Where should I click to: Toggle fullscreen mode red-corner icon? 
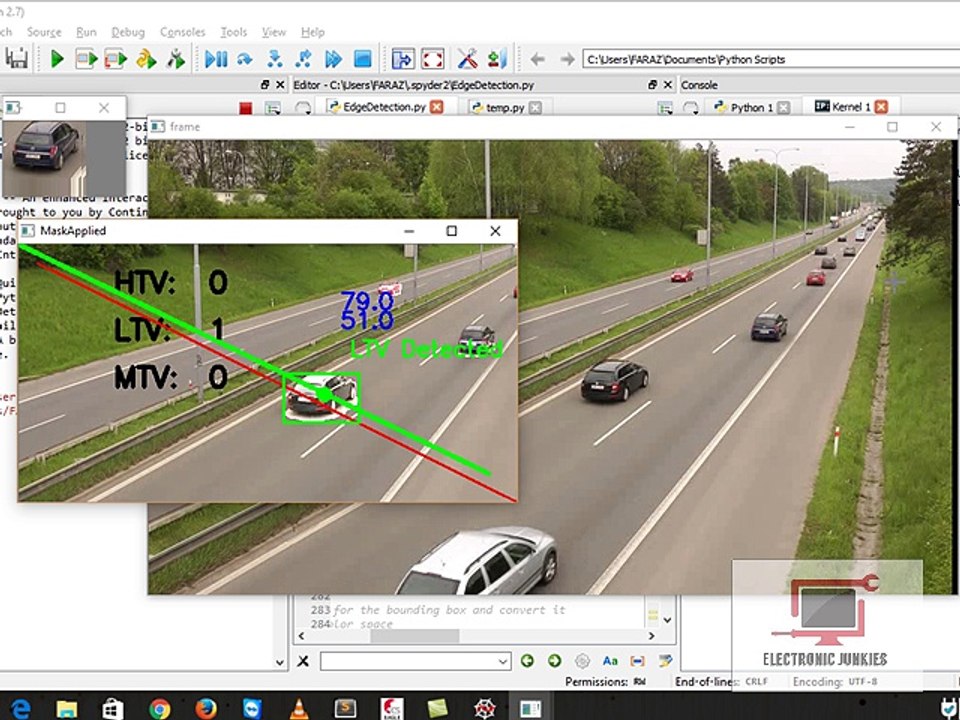(x=432, y=59)
